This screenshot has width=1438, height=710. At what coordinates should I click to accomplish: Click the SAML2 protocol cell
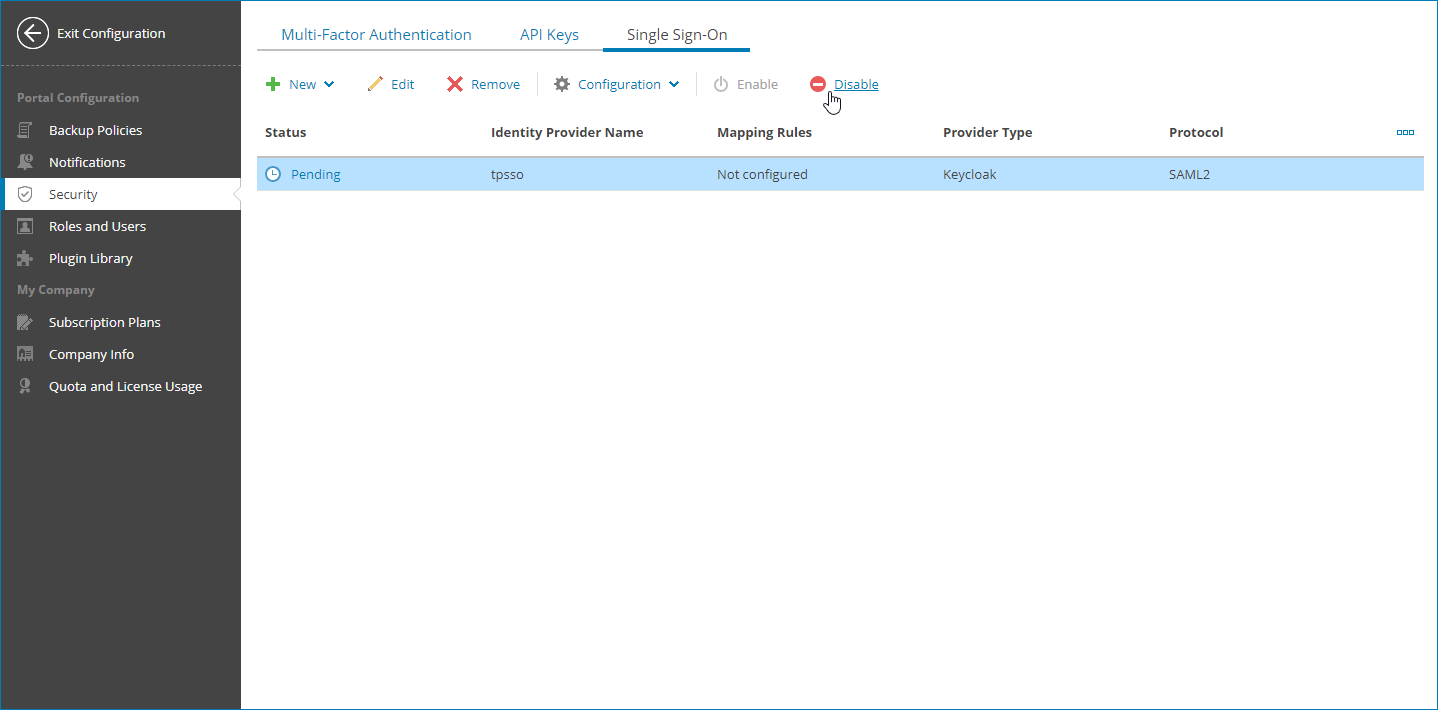[1190, 174]
